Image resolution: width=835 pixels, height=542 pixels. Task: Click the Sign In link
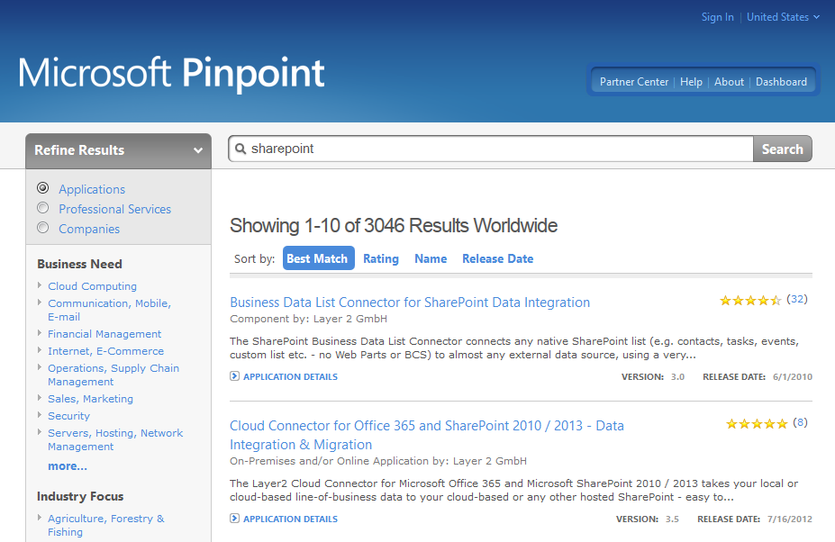(x=717, y=17)
